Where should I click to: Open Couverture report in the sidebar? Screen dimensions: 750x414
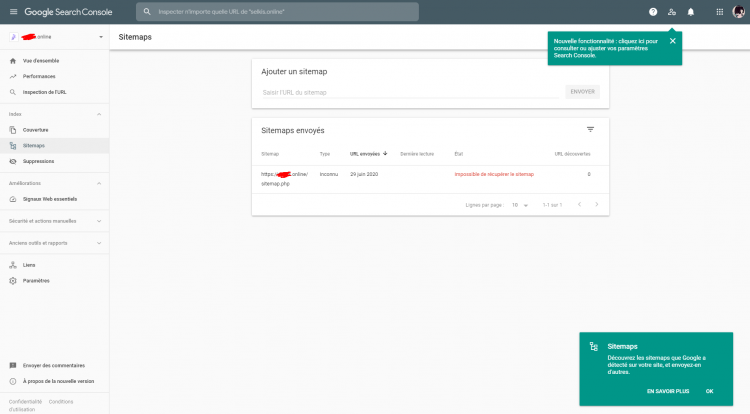pos(36,130)
